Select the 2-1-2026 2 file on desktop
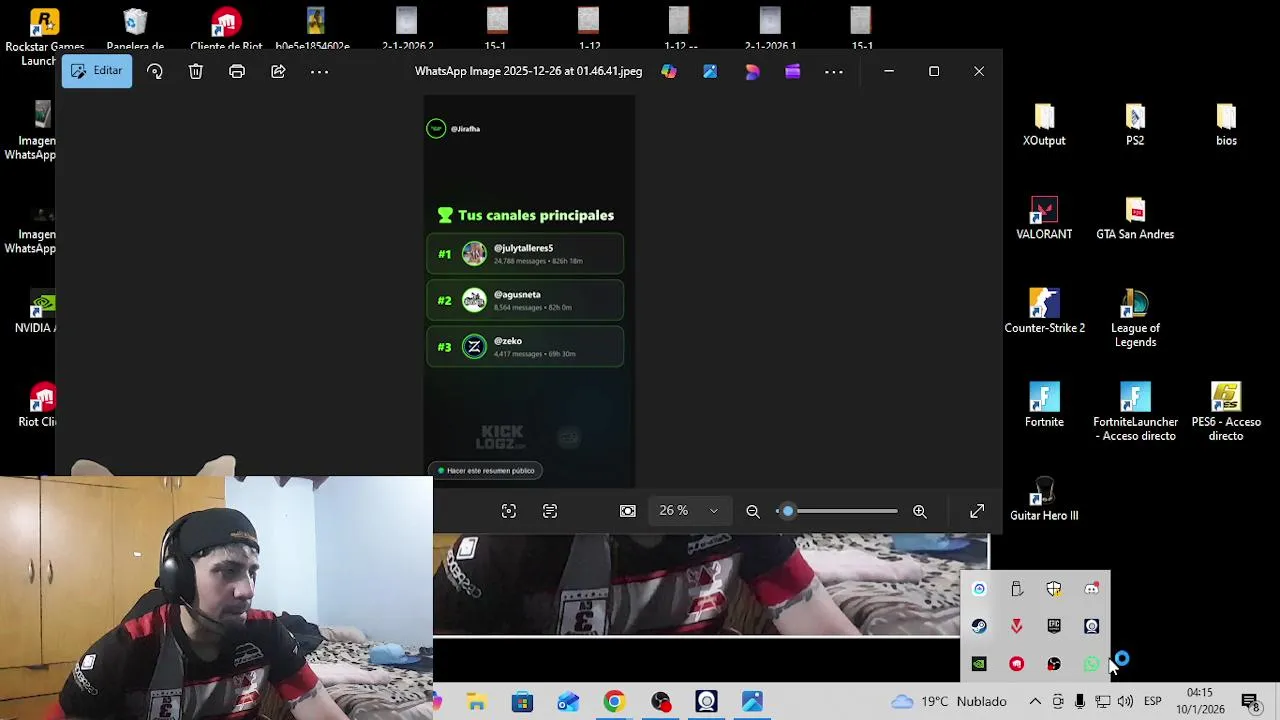 407,28
